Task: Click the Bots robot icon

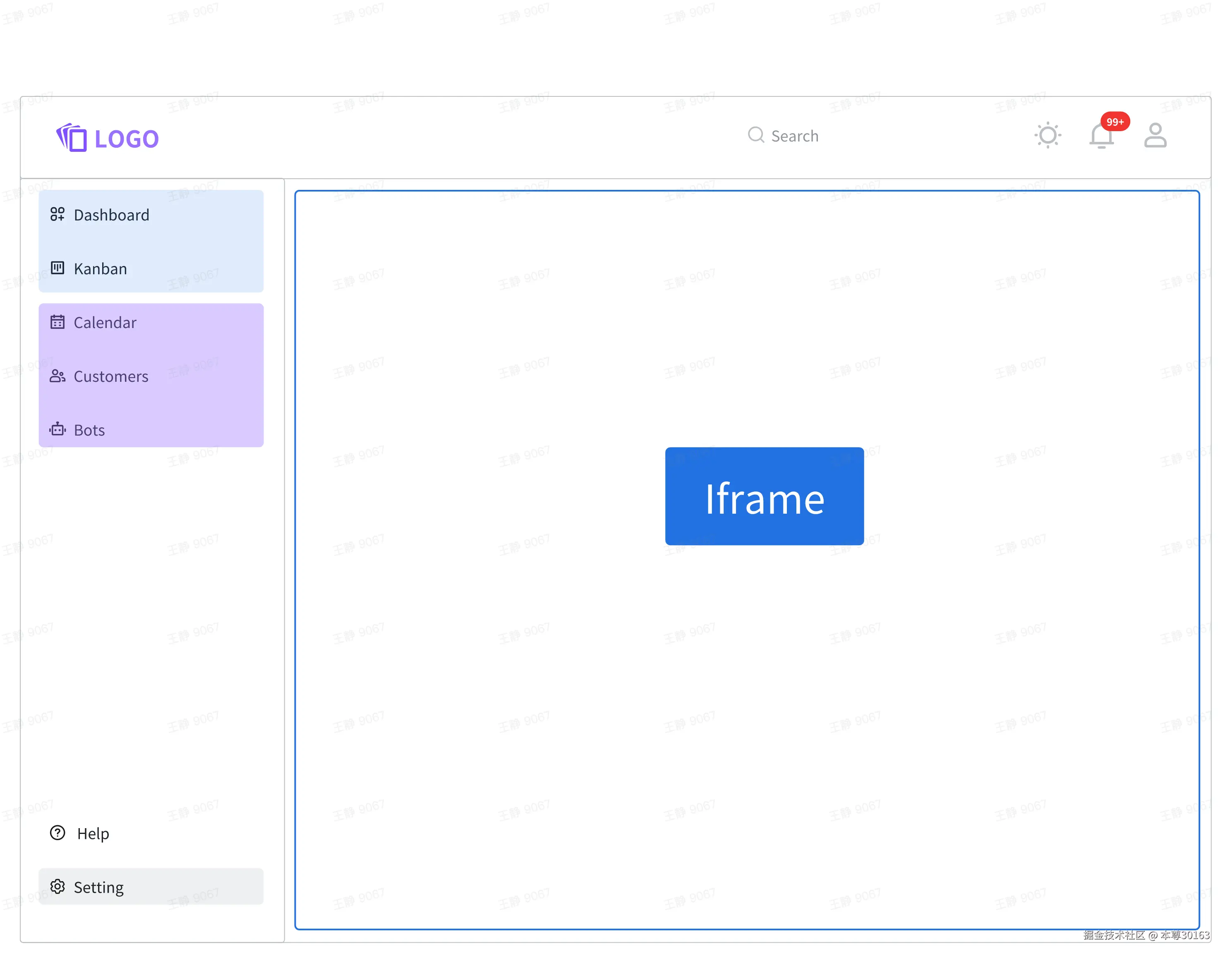Action: 58,429
